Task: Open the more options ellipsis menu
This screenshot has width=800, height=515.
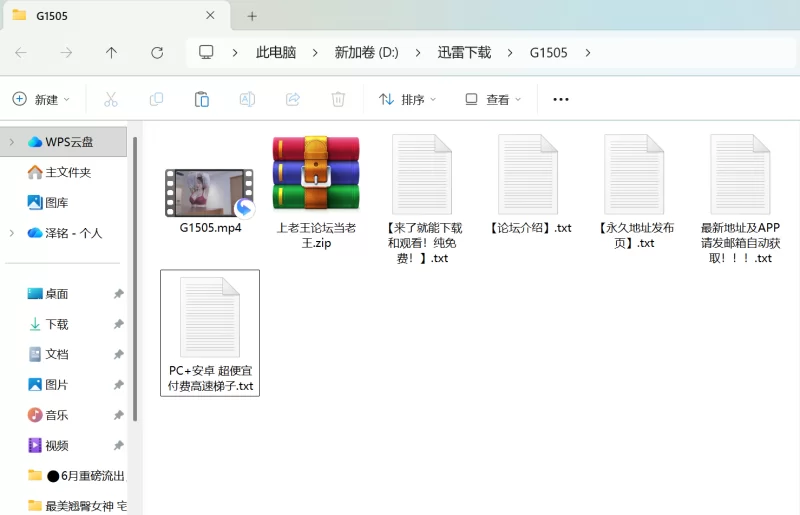Action: [560, 99]
